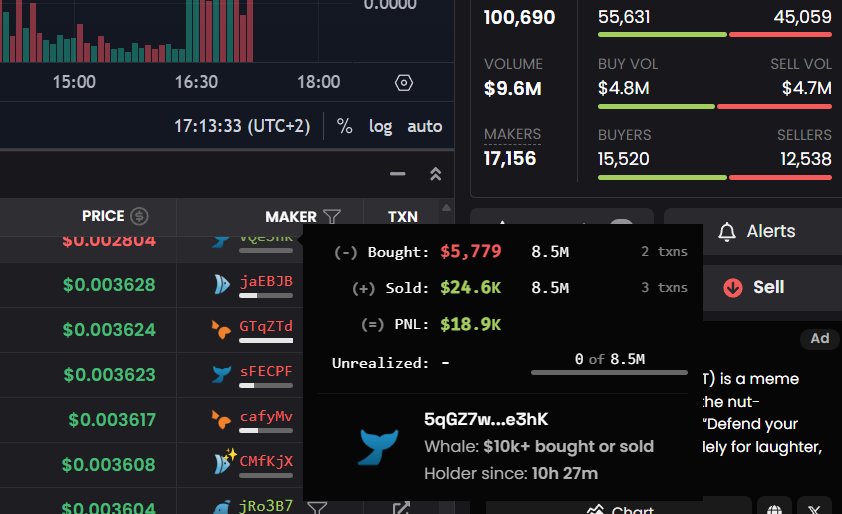Viewport: 842px width, 514px height.
Task: Click the sparkle dolphin icon beside CMfKjX
Action: coord(224,461)
